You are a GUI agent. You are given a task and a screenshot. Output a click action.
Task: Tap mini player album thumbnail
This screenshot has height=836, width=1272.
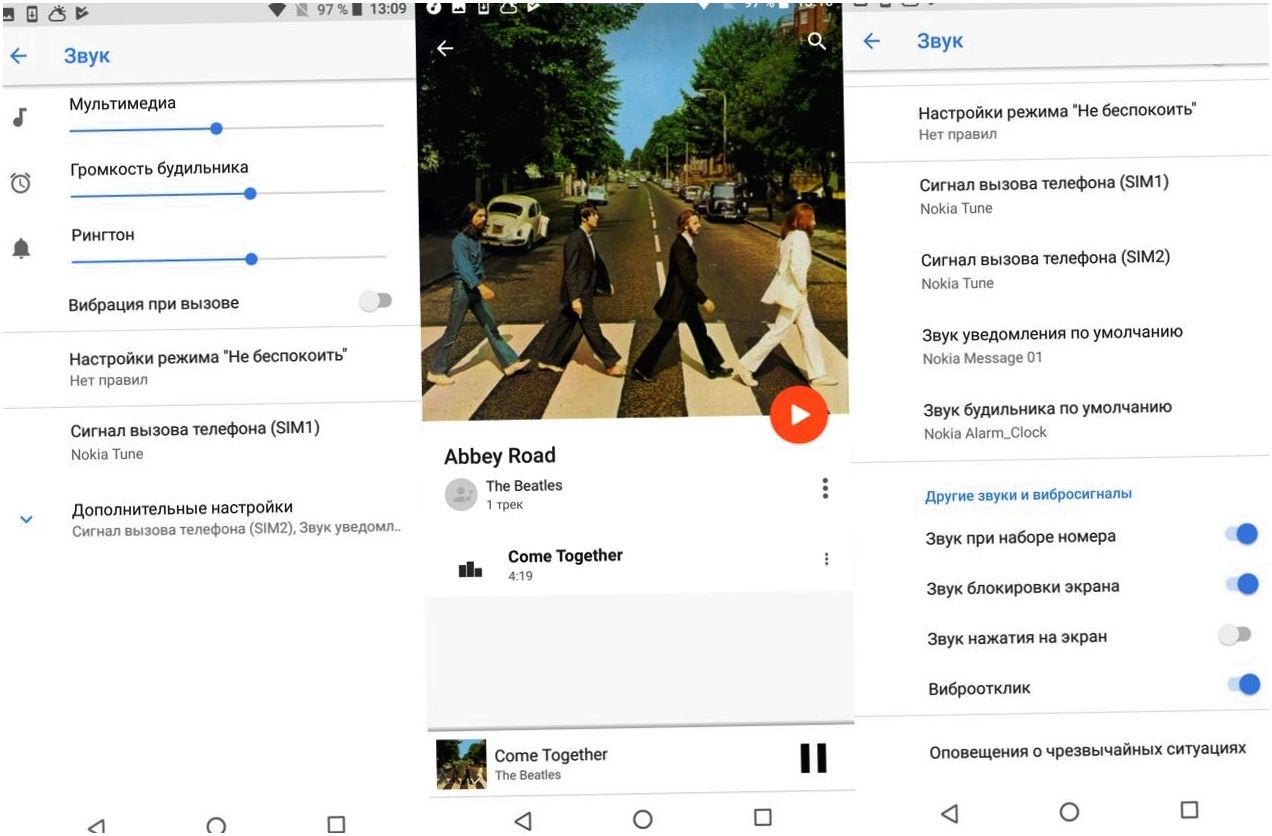click(461, 764)
